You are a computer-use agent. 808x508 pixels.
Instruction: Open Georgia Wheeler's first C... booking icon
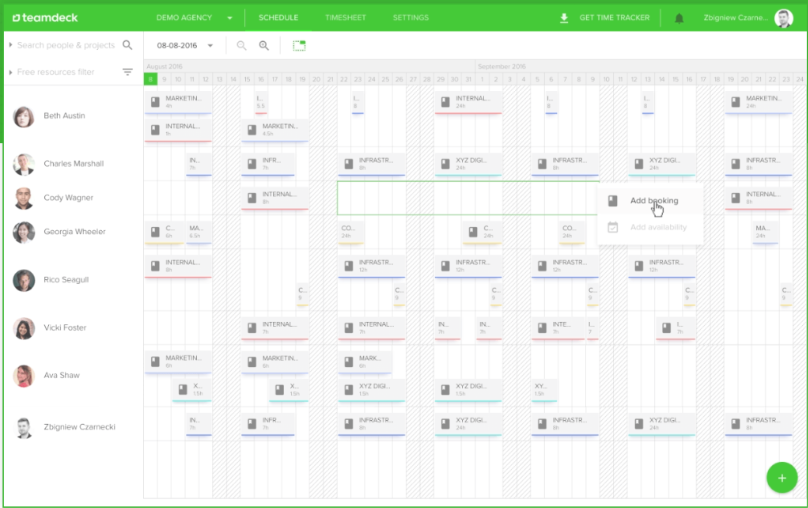[155, 232]
